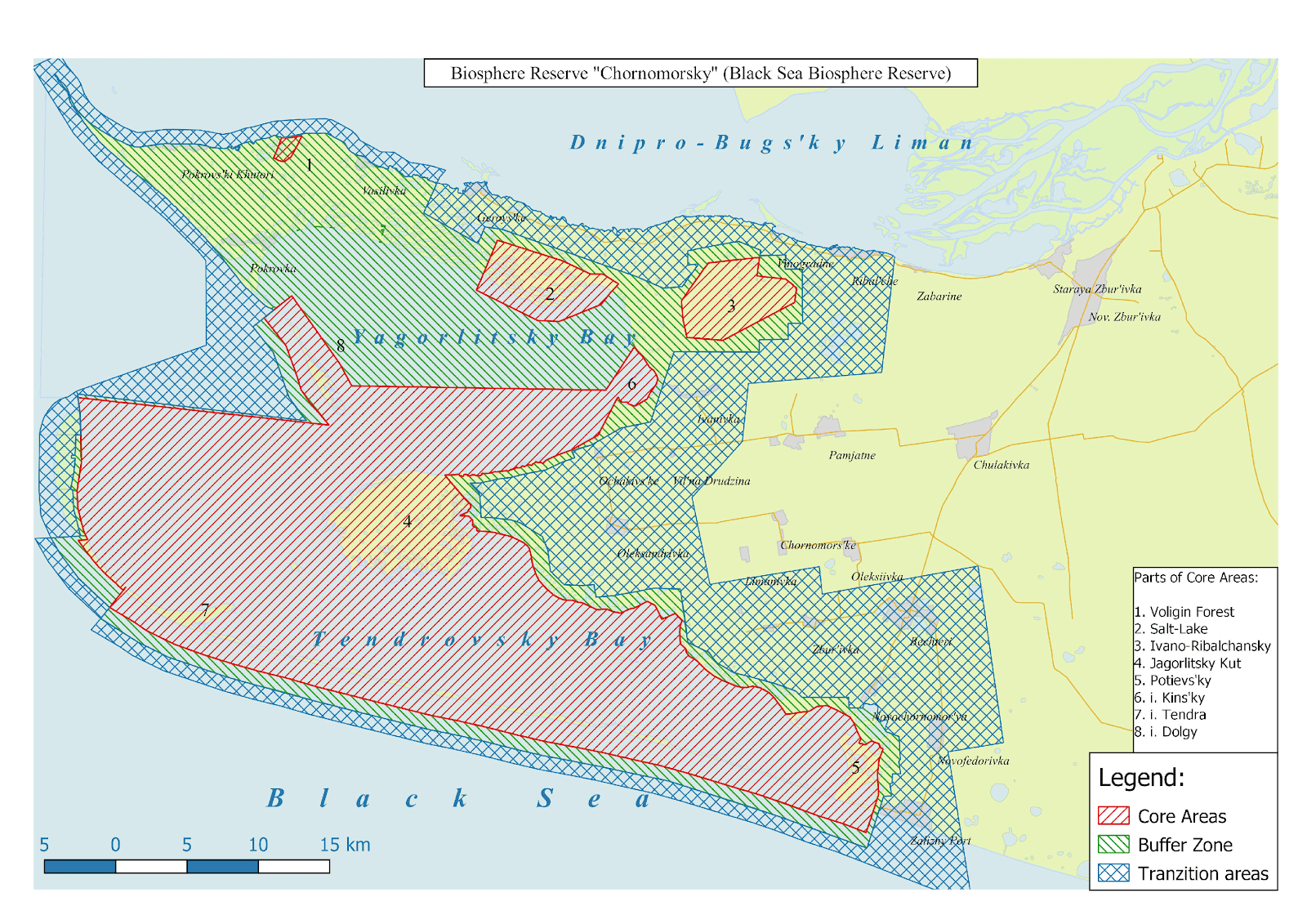Click the Dnipro-Bugs'ky Liman label

coord(772,142)
